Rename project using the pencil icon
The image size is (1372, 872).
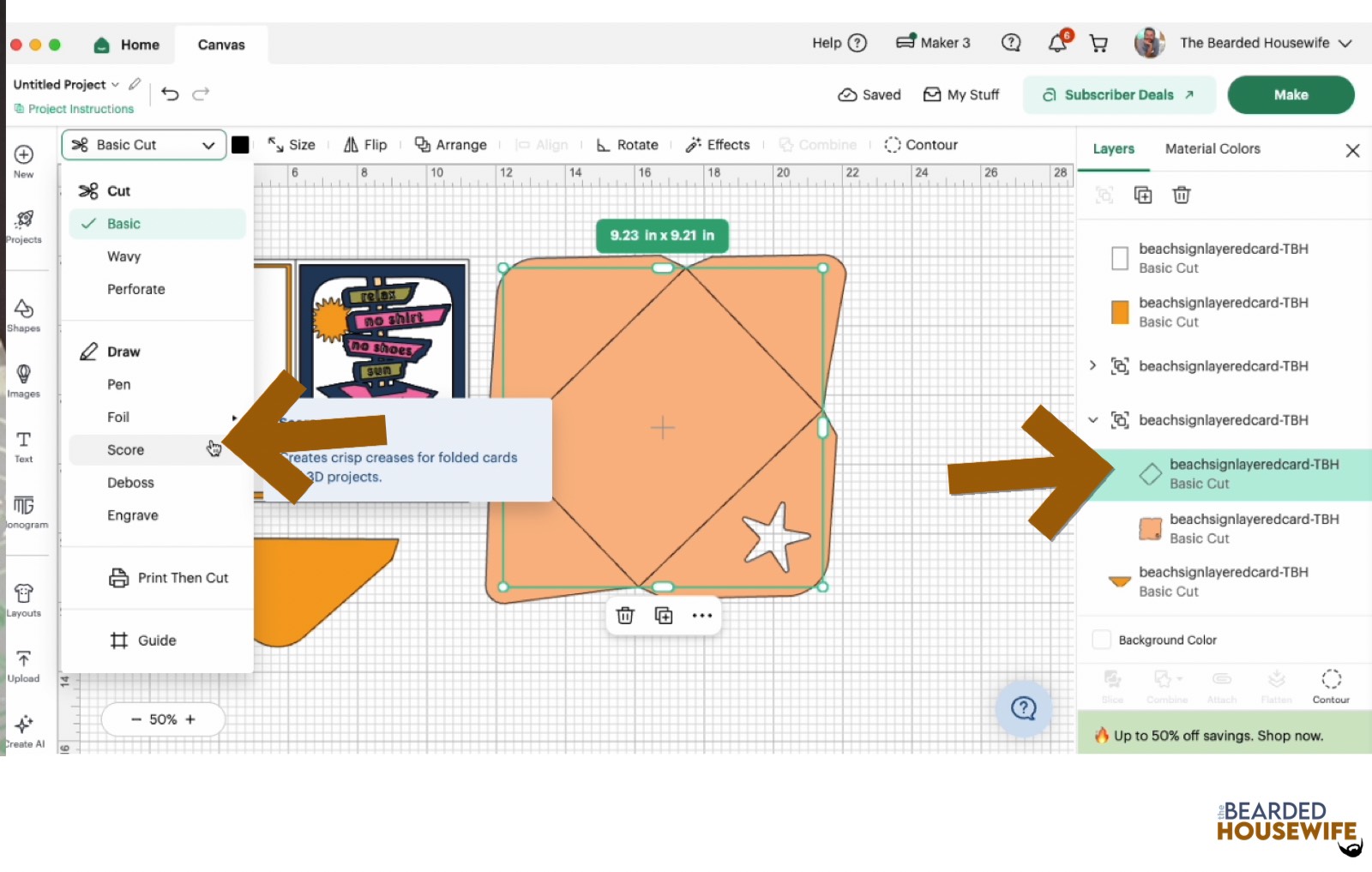135,84
